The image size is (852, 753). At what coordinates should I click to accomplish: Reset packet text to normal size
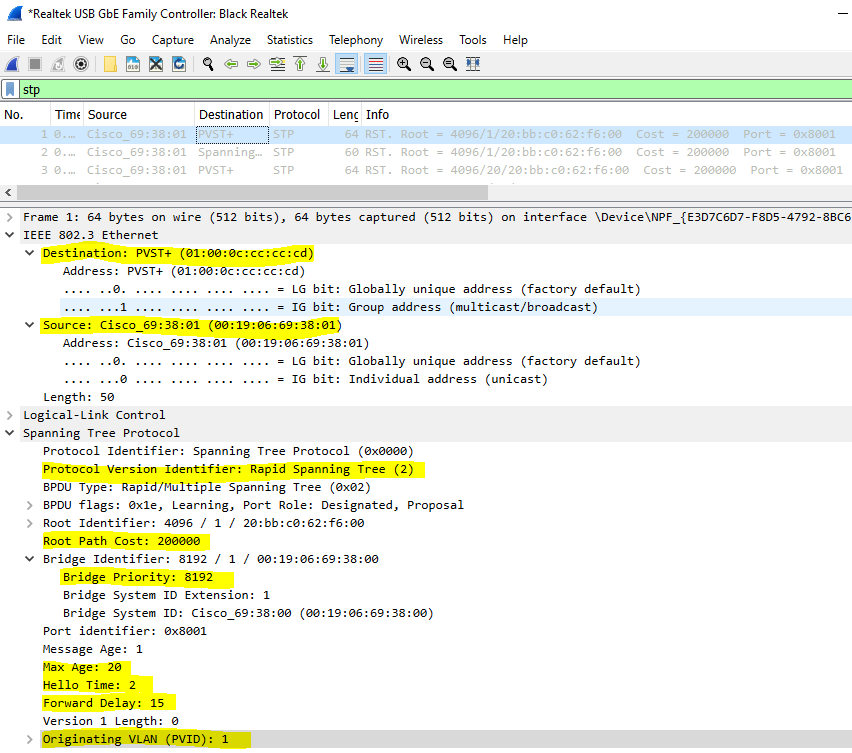point(450,64)
